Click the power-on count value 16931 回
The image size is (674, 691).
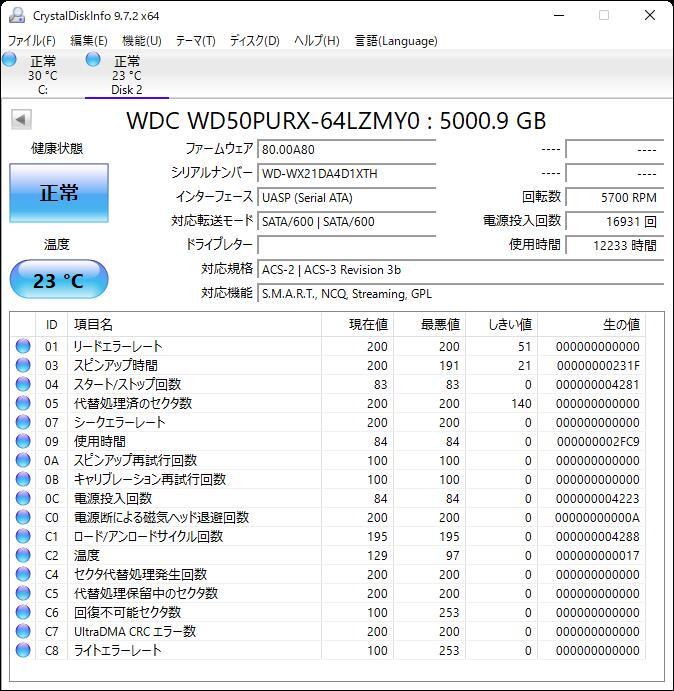[x=614, y=221]
